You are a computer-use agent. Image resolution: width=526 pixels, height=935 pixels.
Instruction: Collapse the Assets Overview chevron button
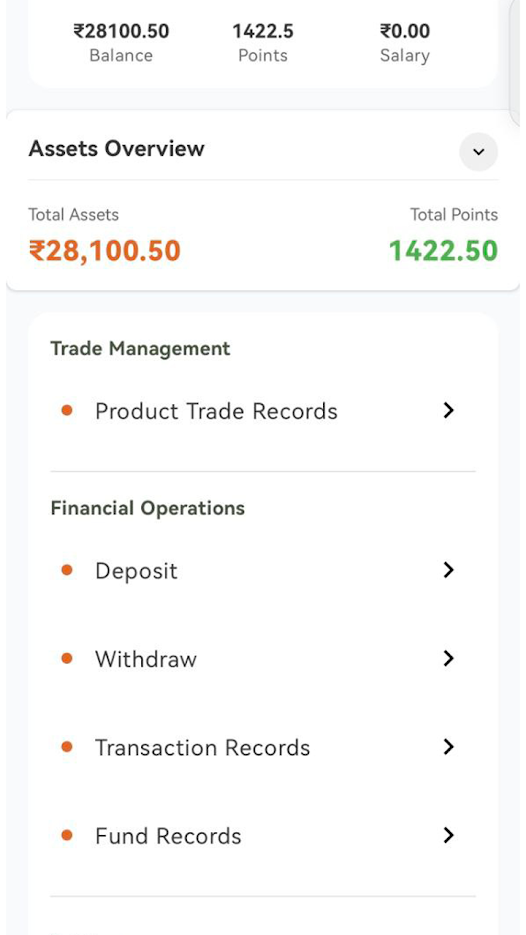(x=478, y=152)
